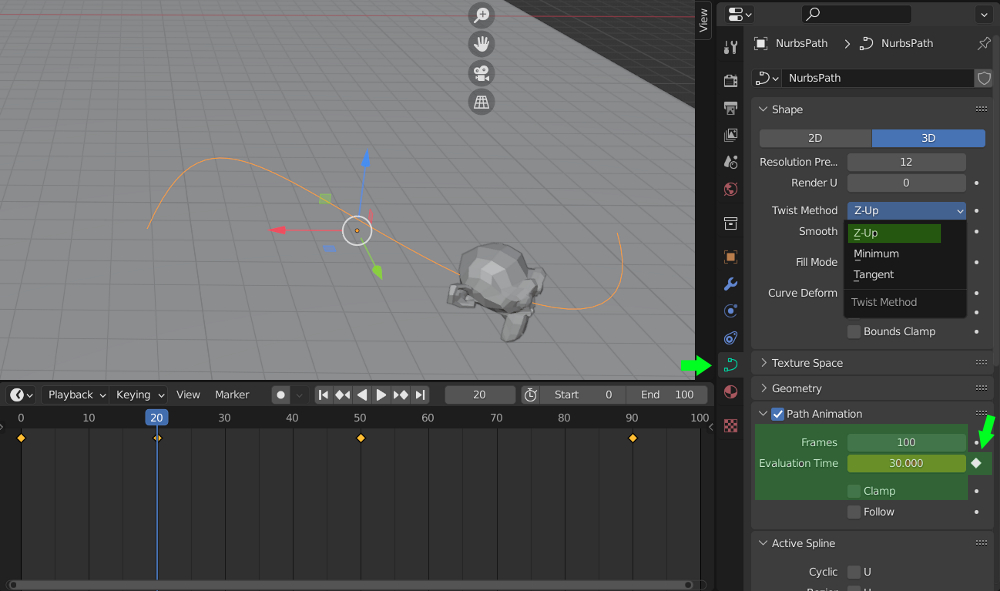Open the Collection properties box icon

731,223
